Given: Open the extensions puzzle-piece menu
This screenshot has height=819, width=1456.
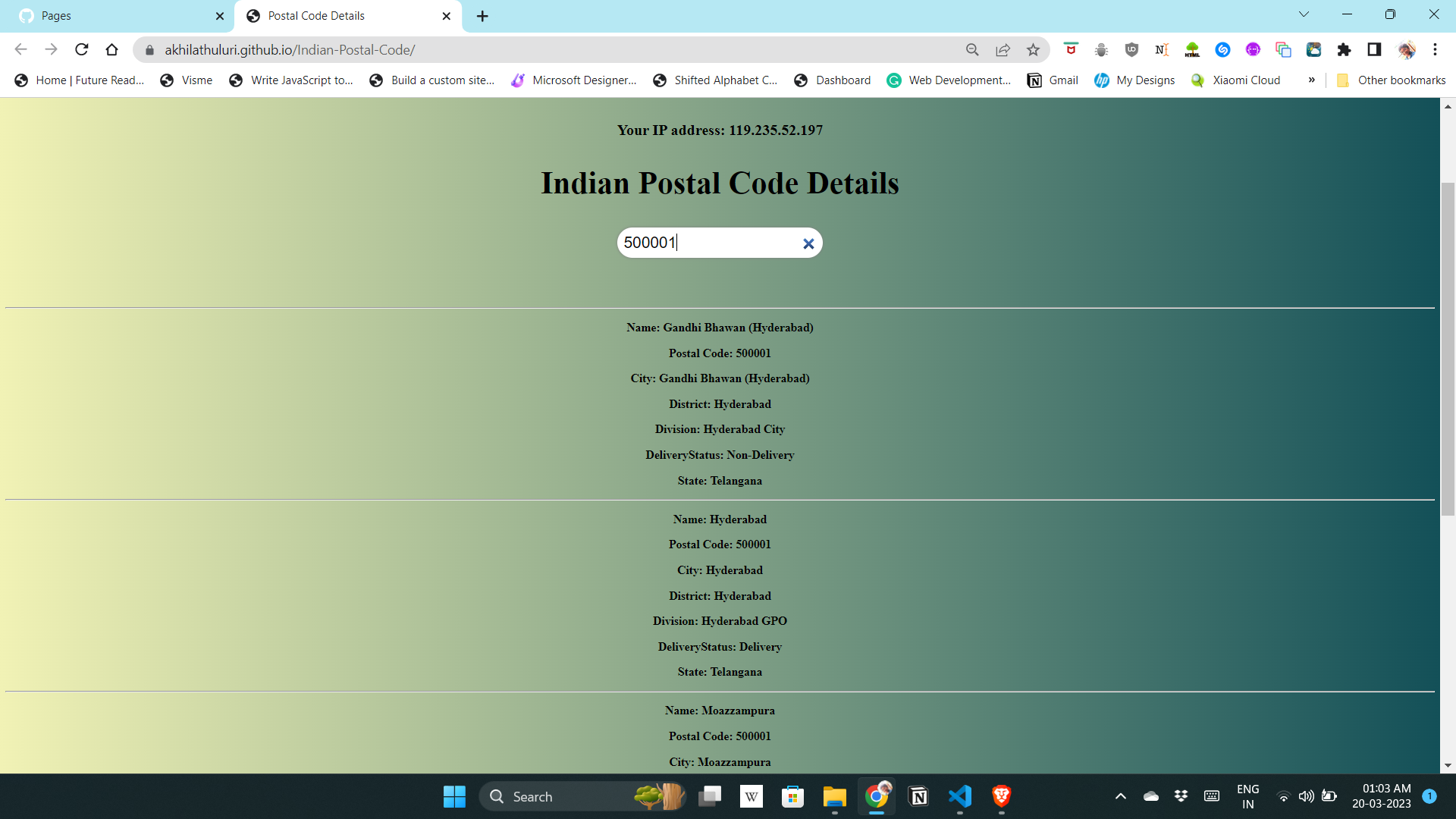Looking at the screenshot, I should (1345, 49).
